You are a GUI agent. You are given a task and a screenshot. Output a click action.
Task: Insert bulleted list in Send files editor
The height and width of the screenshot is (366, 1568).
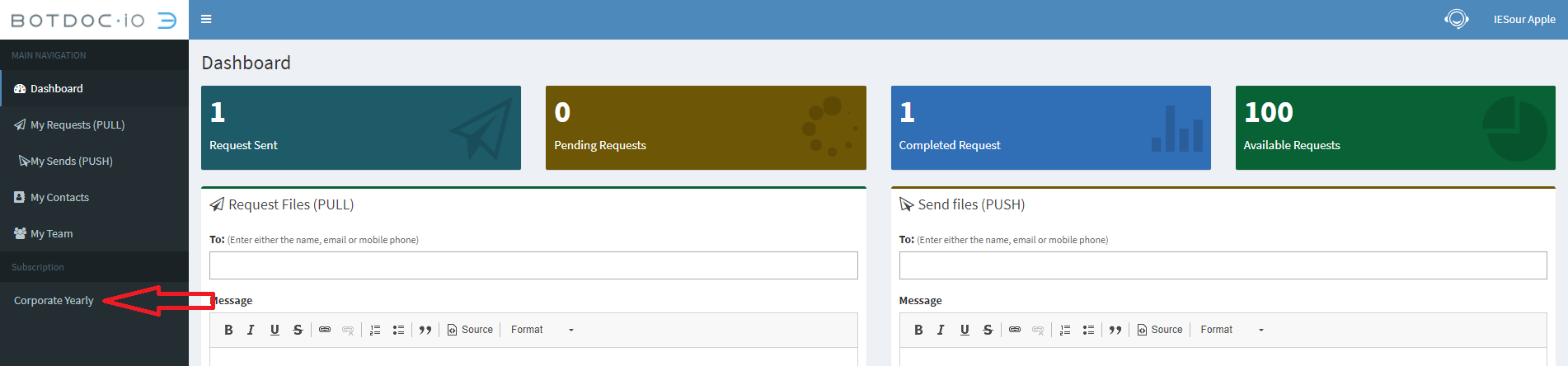[x=1088, y=330]
